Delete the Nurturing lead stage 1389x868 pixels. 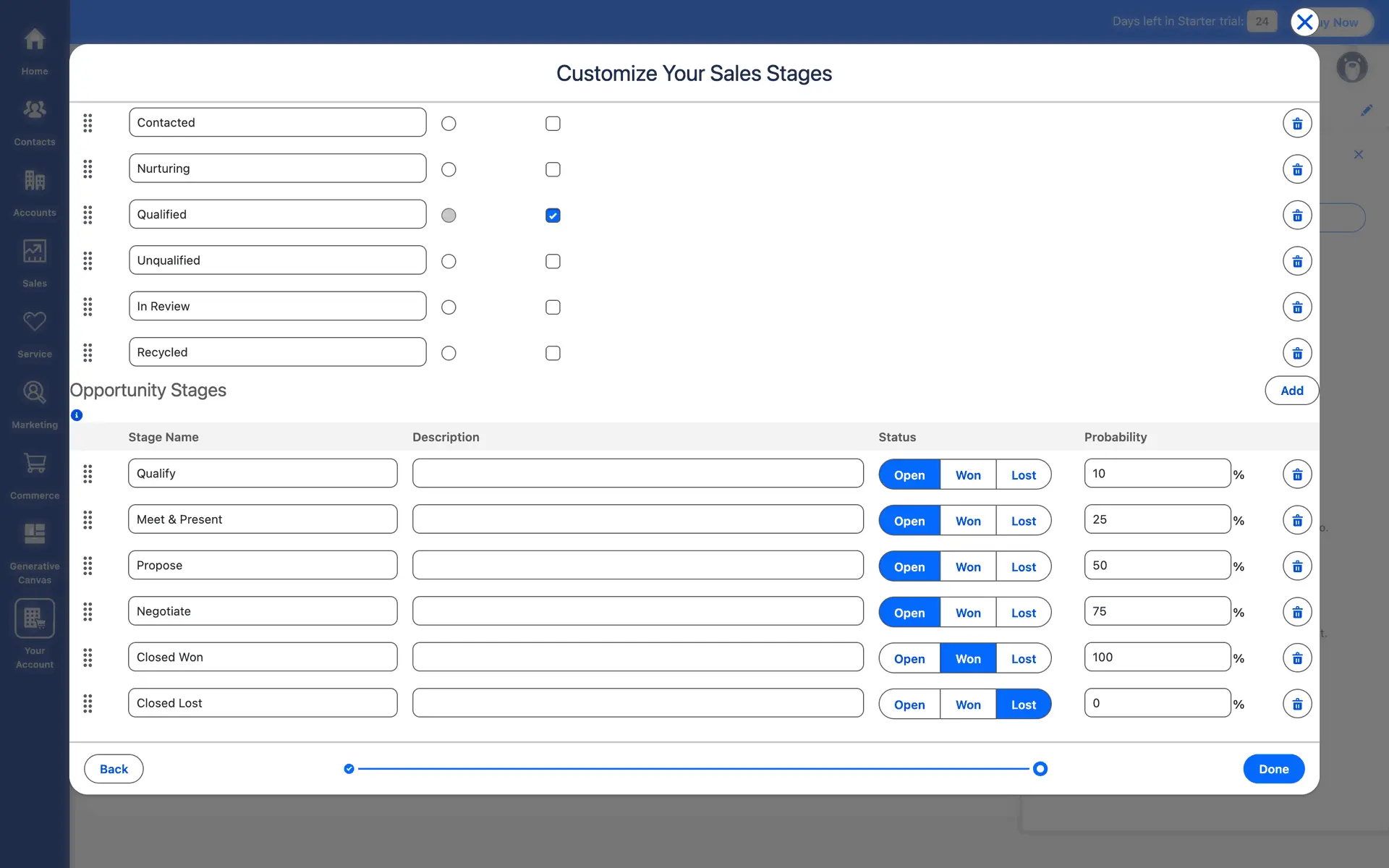pyautogui.click(x=1297, y=169)
